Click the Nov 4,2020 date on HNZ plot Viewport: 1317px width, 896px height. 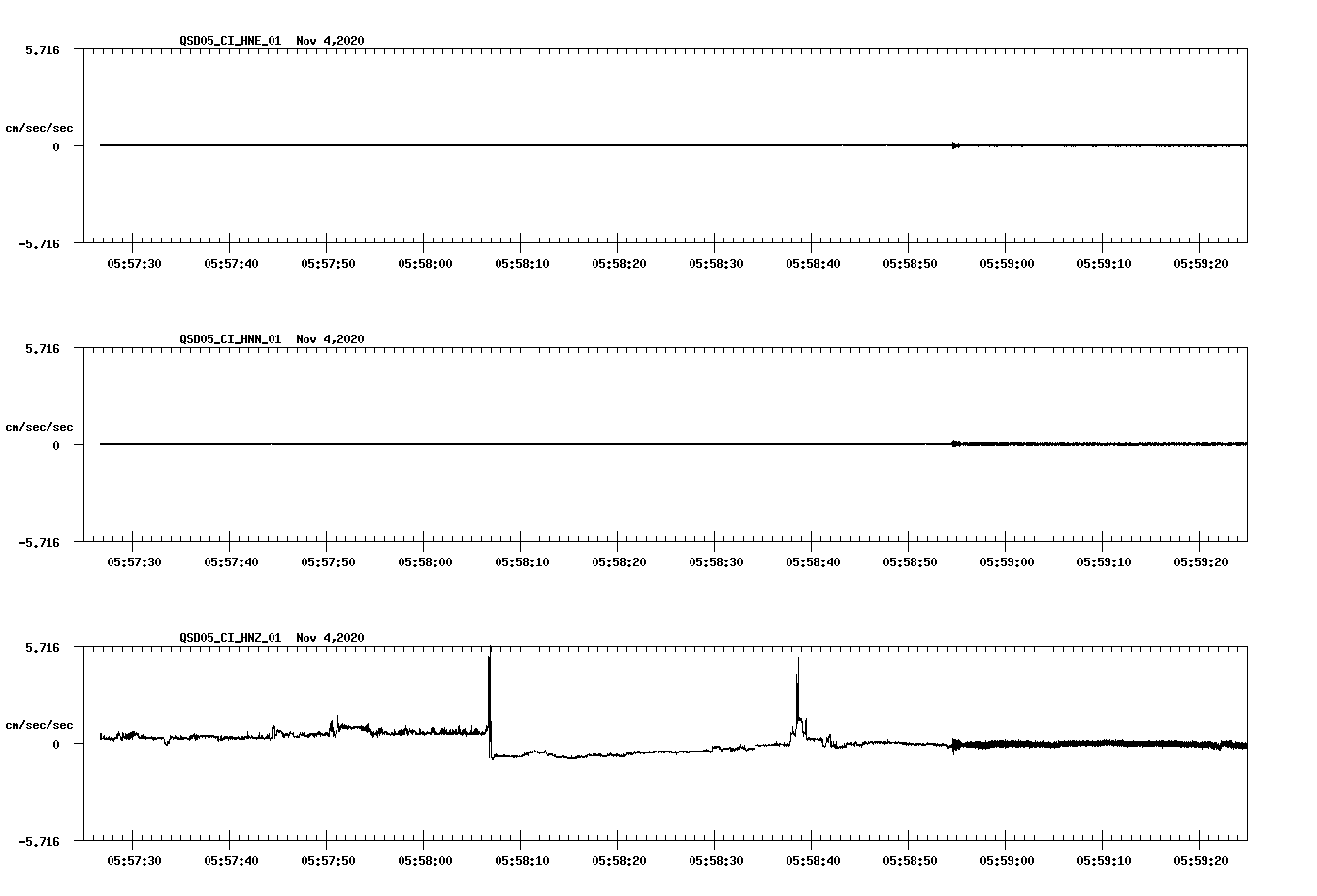pyautogui.click(x=329, y=638)
